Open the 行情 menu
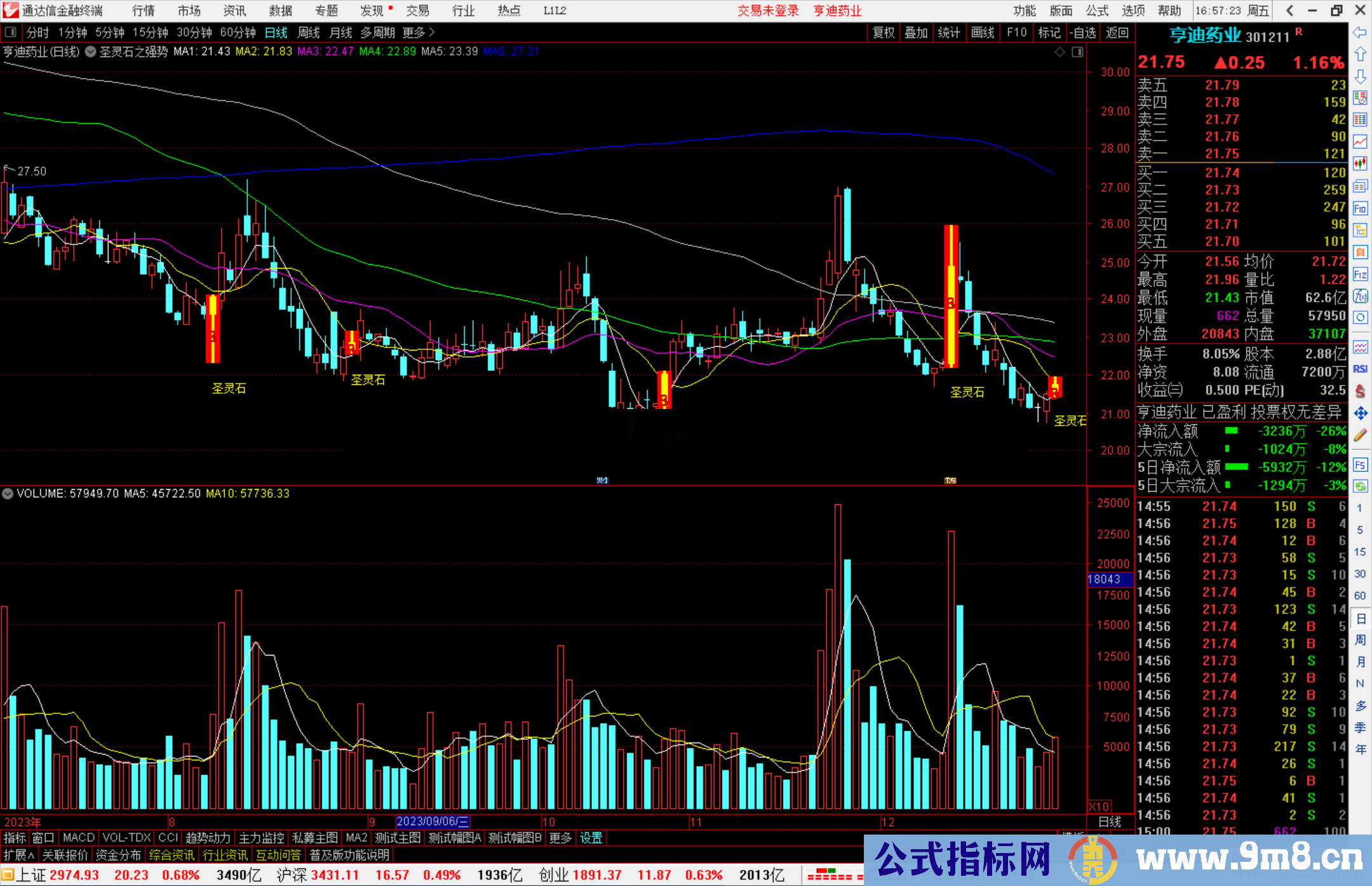This screenshot has height=886, width=1372. pyautogui.click(x=144, y=11)
